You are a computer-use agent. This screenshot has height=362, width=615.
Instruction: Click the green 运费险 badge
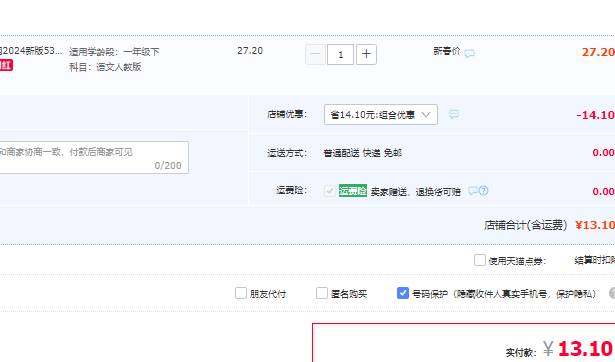coord(353,191)
